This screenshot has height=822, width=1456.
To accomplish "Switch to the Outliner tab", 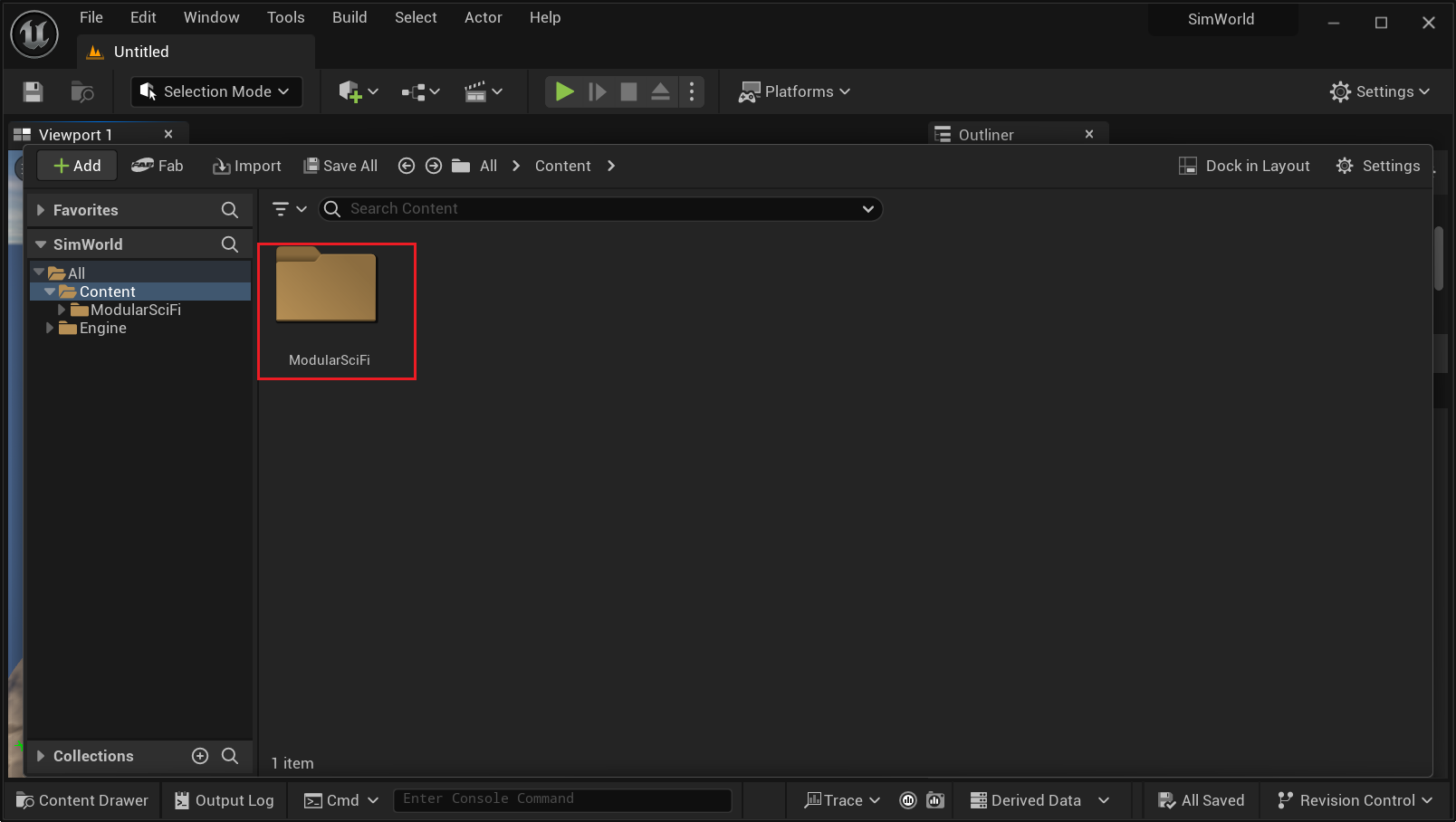I will (985, 135).
